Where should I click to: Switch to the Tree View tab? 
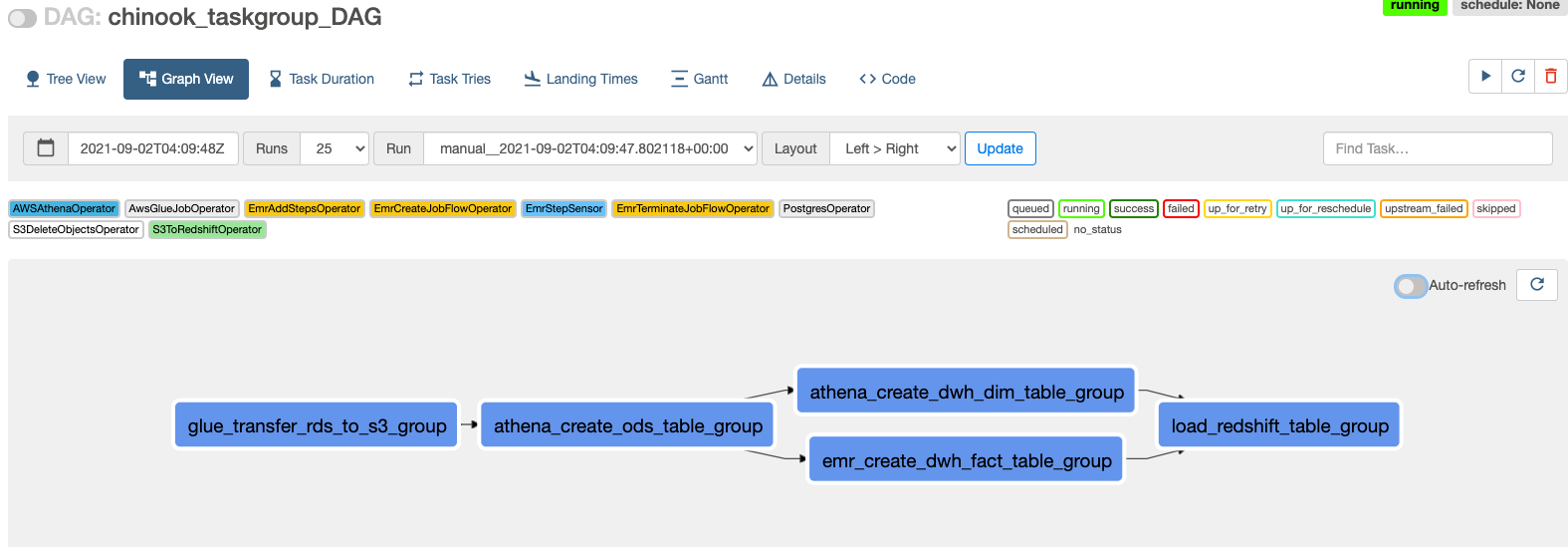66,79
